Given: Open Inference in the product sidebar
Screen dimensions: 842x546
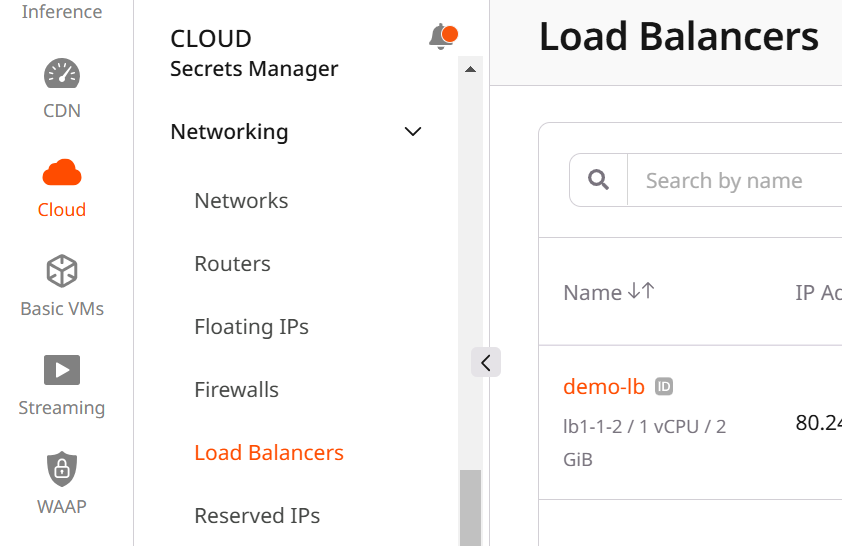Looking at the screenshot, I should coord(62,11).
